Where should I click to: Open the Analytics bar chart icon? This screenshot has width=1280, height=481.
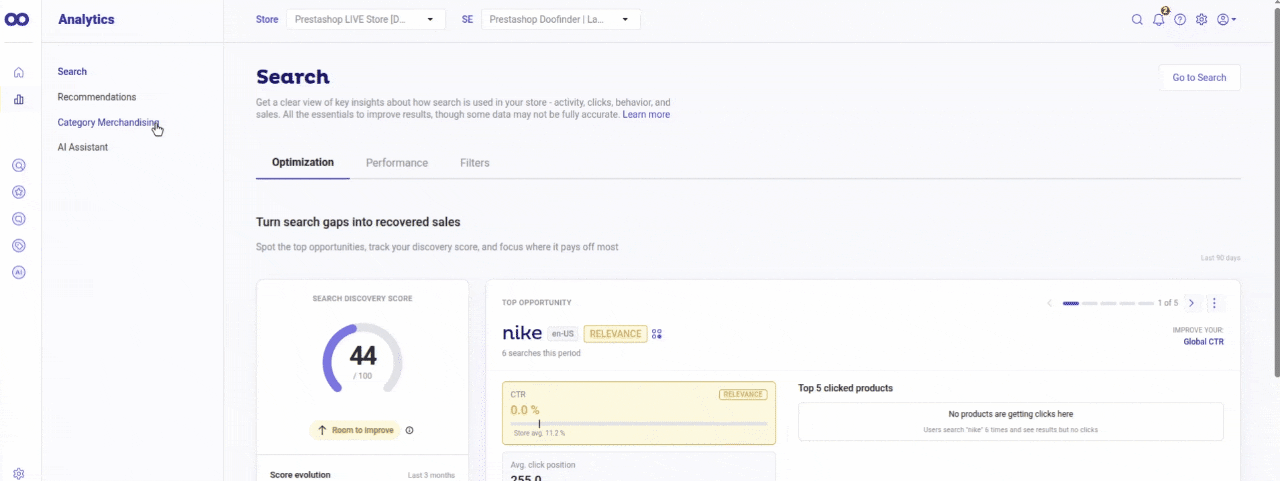pyautogui.click(x=18, y=99)
